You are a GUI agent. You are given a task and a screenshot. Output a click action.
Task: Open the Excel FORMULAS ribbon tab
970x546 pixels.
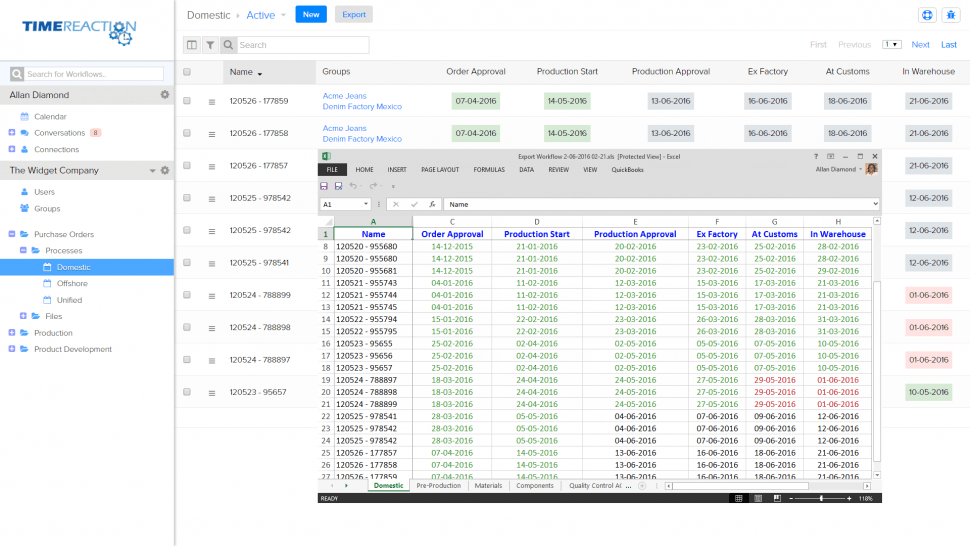click(489, 169)
